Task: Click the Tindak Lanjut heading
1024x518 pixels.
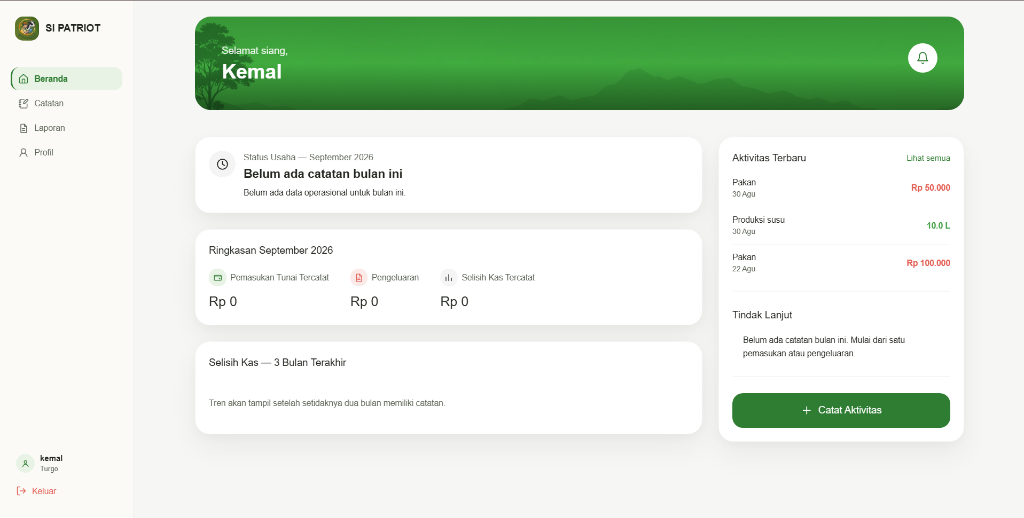Action: pos(762,315)
